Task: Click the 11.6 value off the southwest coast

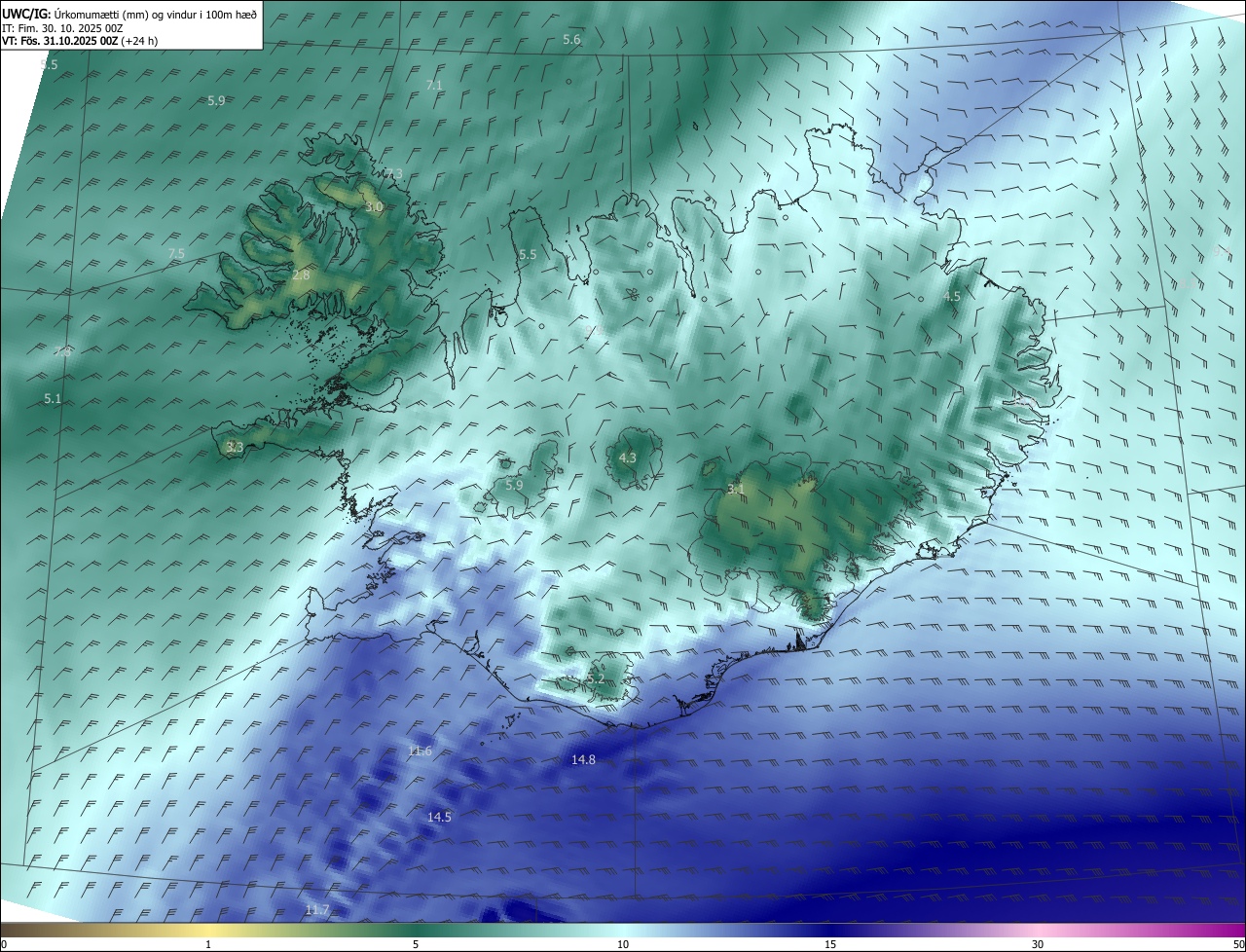Action: pos(420,751)
